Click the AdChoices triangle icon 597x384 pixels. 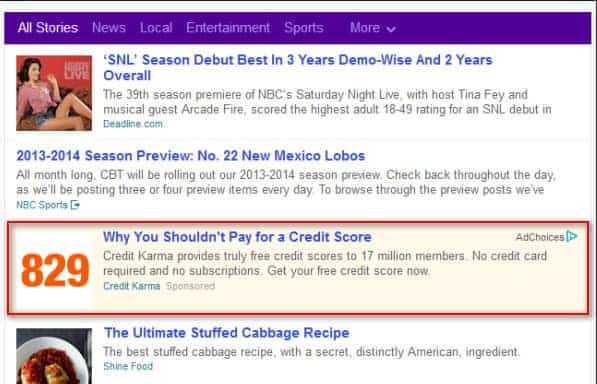click(x=571, y=236)
